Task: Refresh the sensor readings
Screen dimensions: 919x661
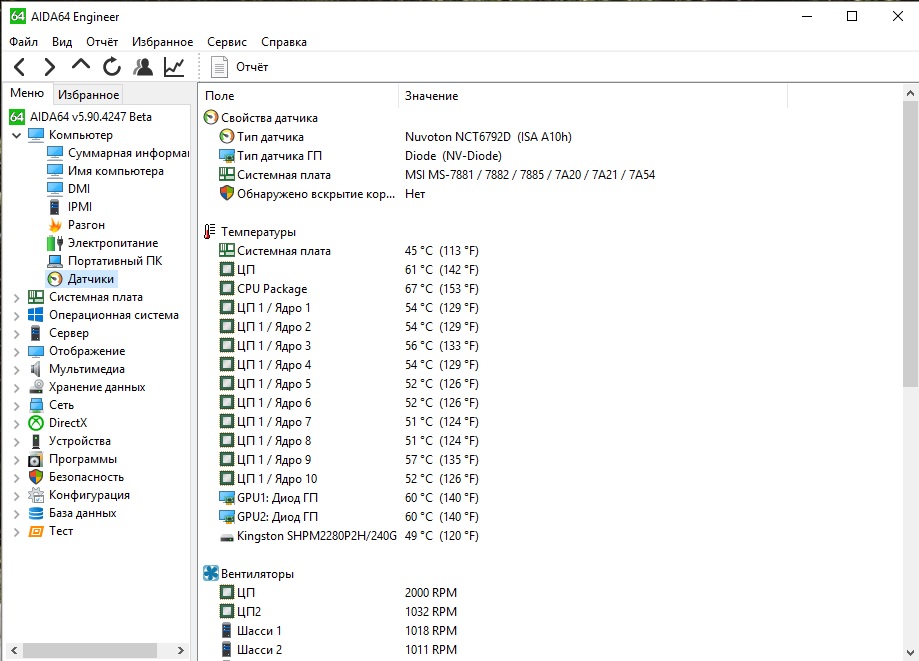Action: [112, 67]
